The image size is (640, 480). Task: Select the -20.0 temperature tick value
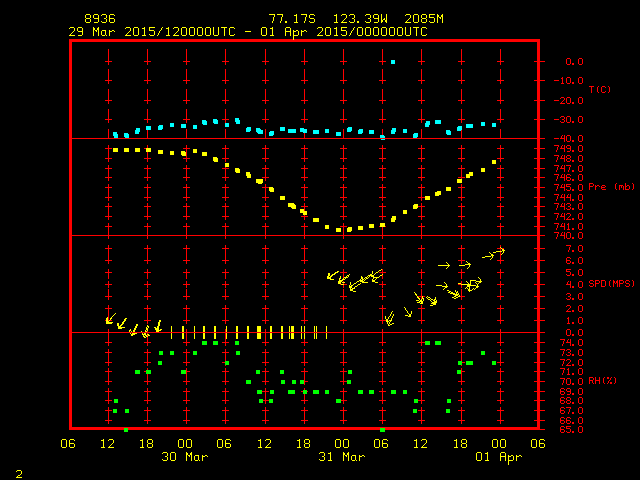[569, 100]
